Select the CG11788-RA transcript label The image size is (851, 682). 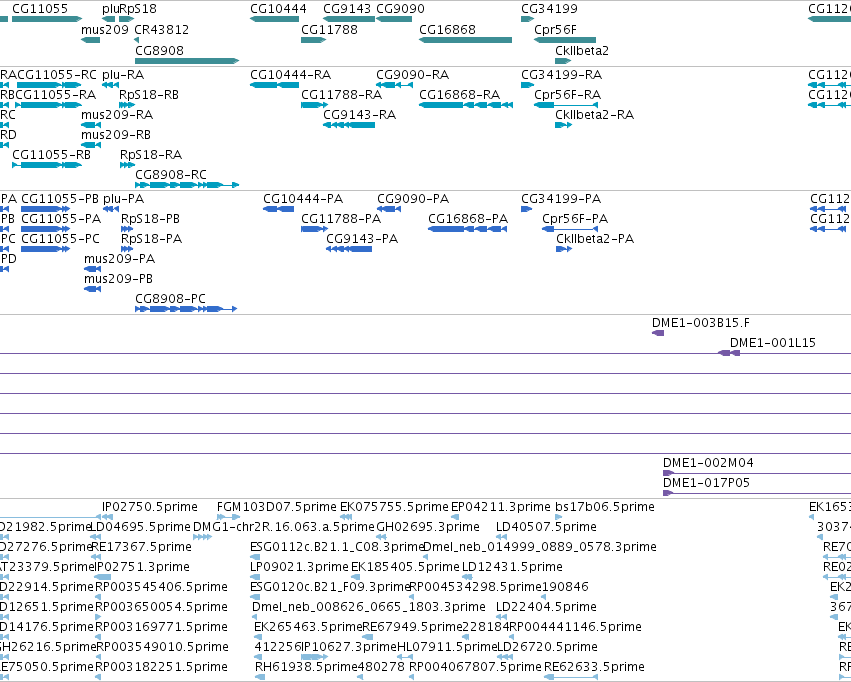pyautogui.click(x=341, y=94)
